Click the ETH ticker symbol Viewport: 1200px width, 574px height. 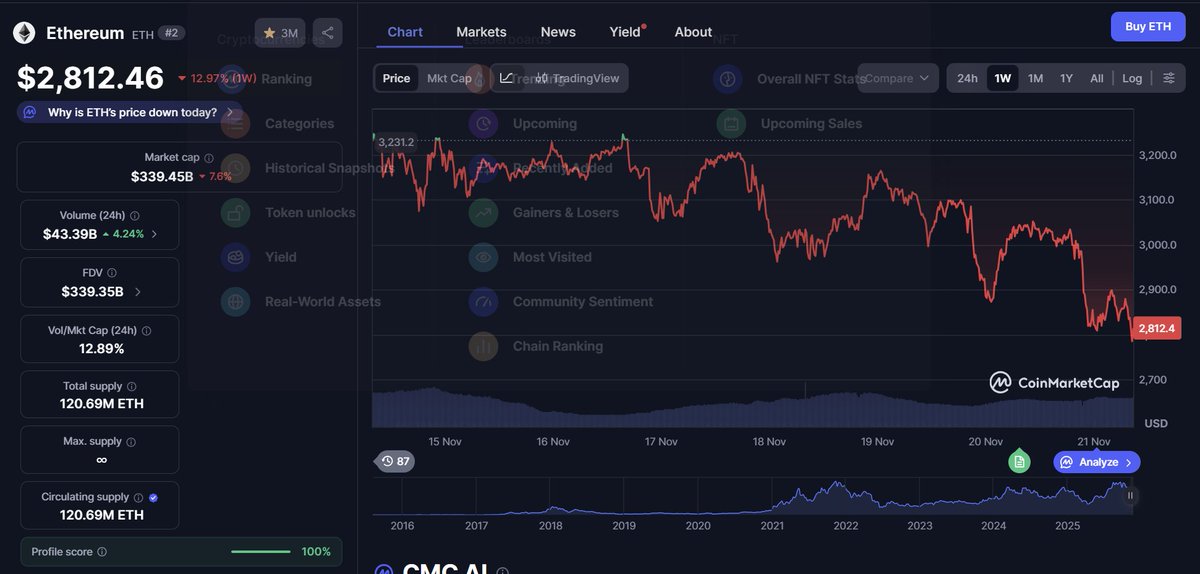(143, 34)
